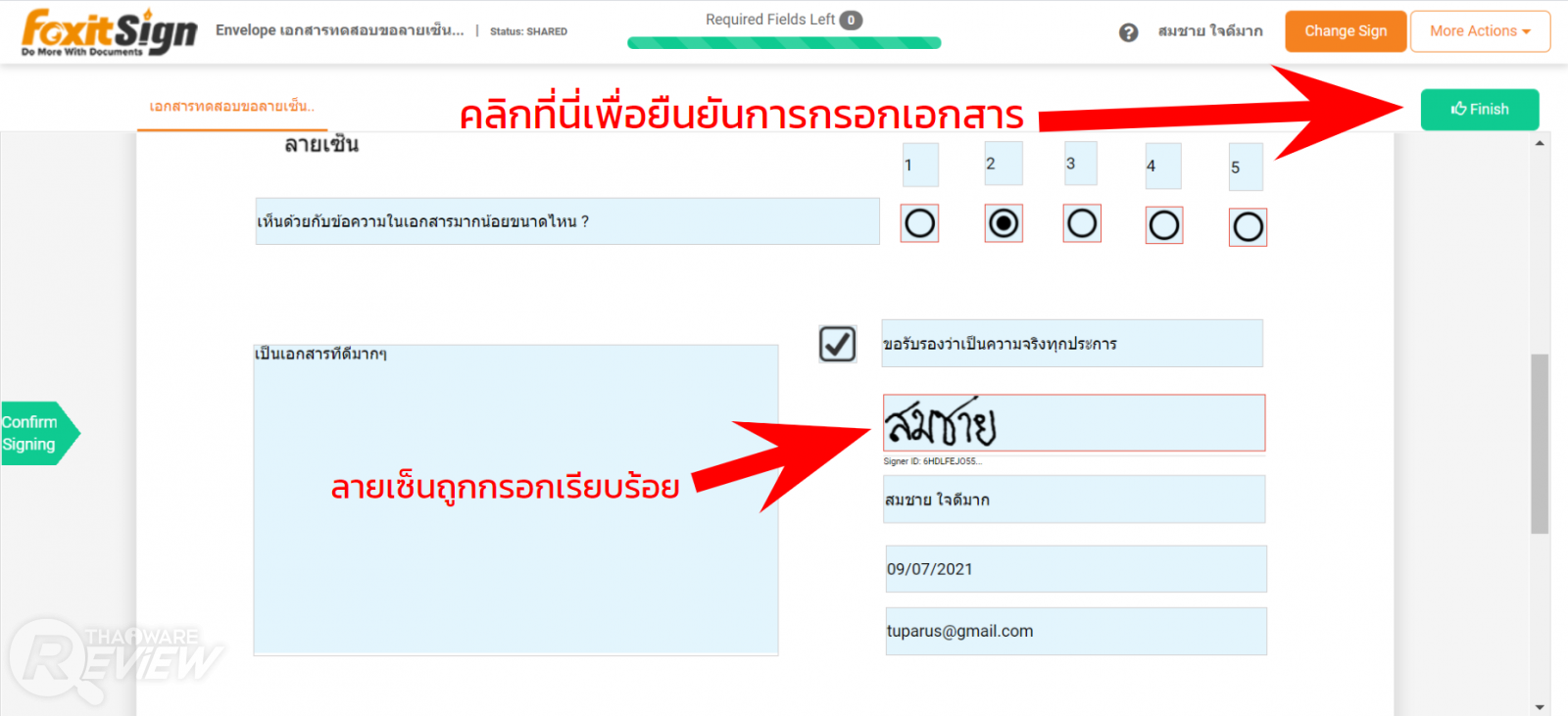Click the Change Sign button
The image size is (1568, 716).
(x=1346, y=31)
